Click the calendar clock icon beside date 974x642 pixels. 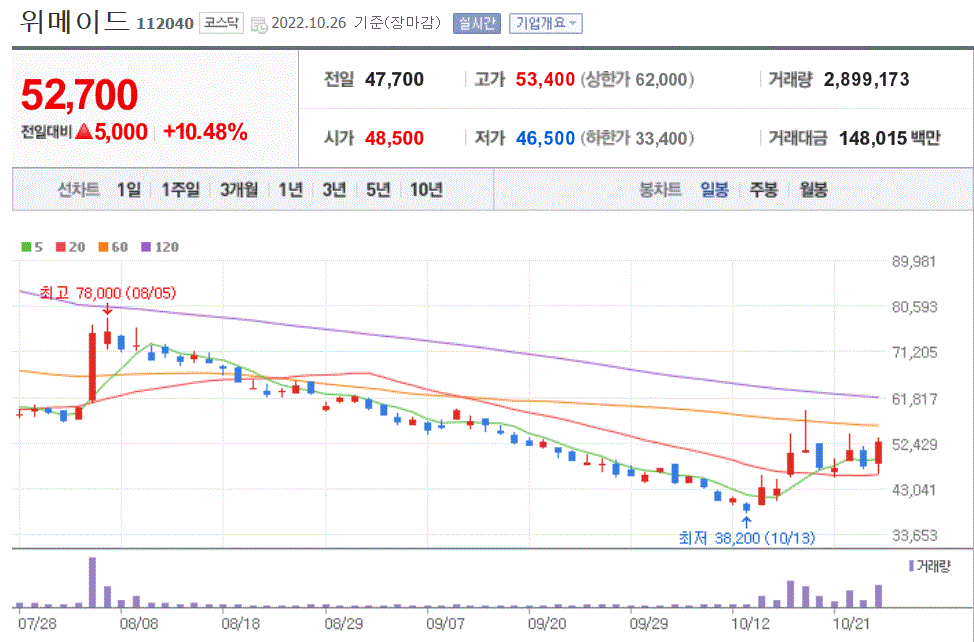point(259,25)
